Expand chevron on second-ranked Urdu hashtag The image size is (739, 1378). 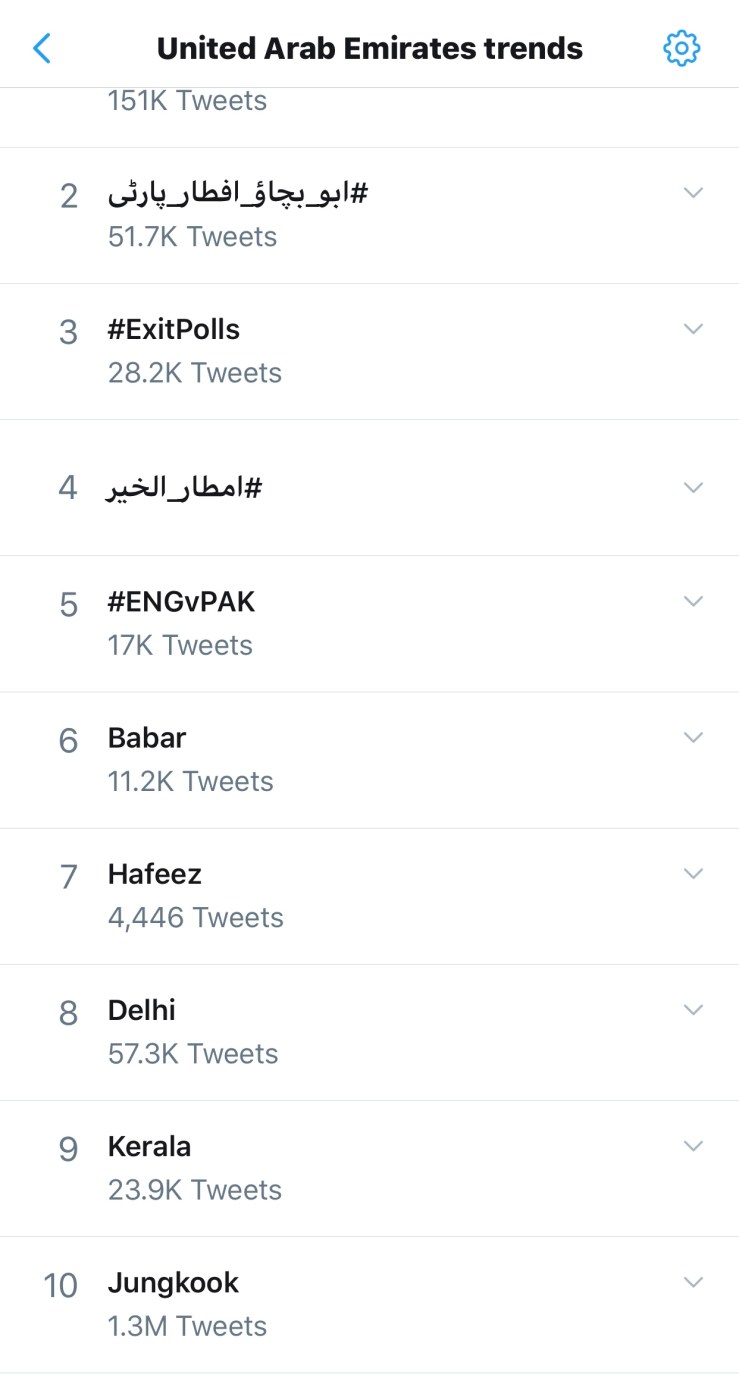(693, 192)
